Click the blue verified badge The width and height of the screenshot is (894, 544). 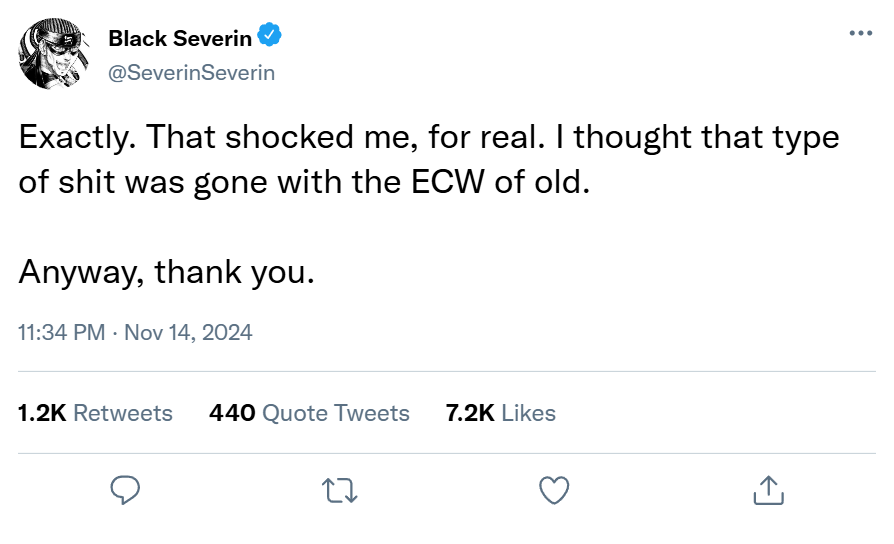tap(269, 37)
